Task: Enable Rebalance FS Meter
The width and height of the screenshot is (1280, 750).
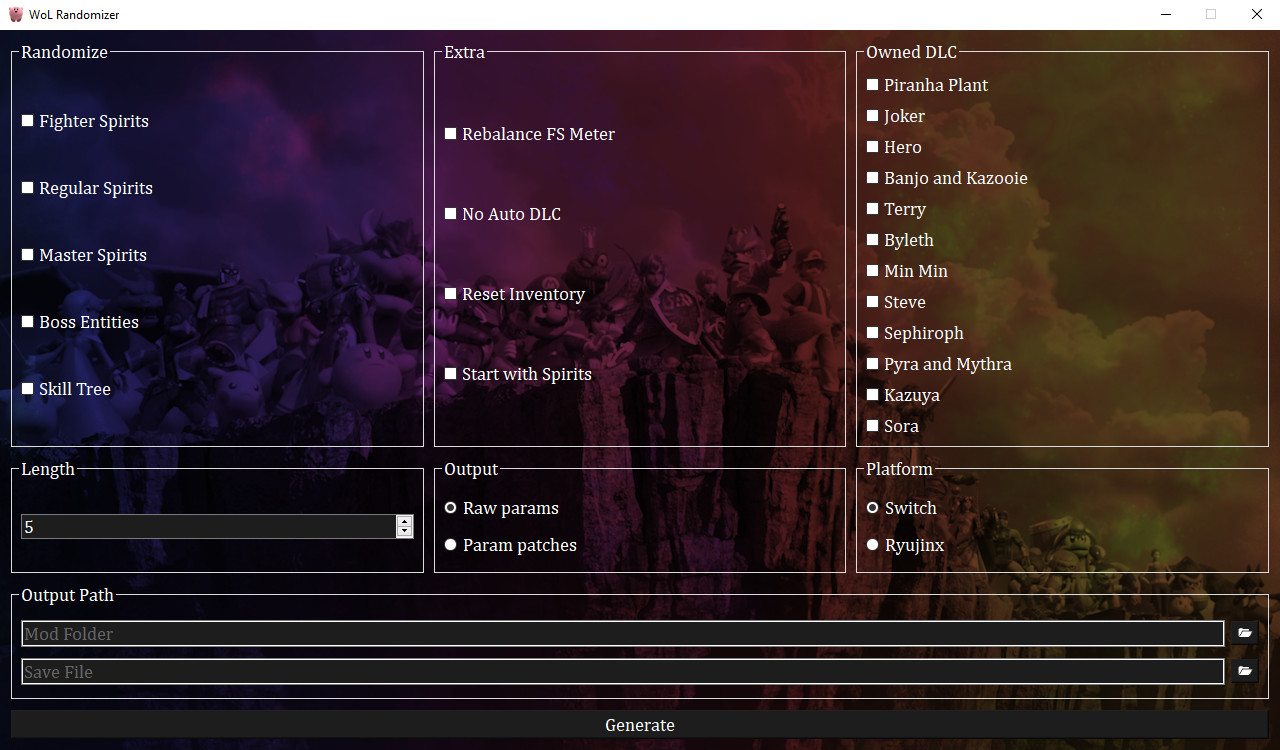Action: 451,134
